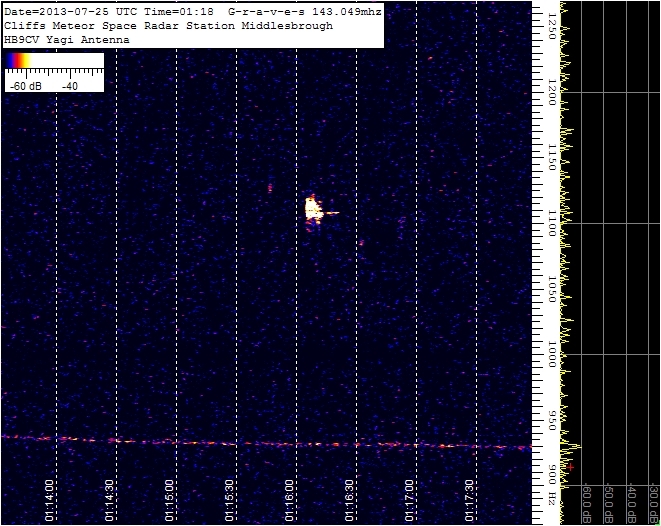Viewport: 661px width, 526px height.
Task: Click the 900 Hz frequency scale label
Action: click(552, 486)
